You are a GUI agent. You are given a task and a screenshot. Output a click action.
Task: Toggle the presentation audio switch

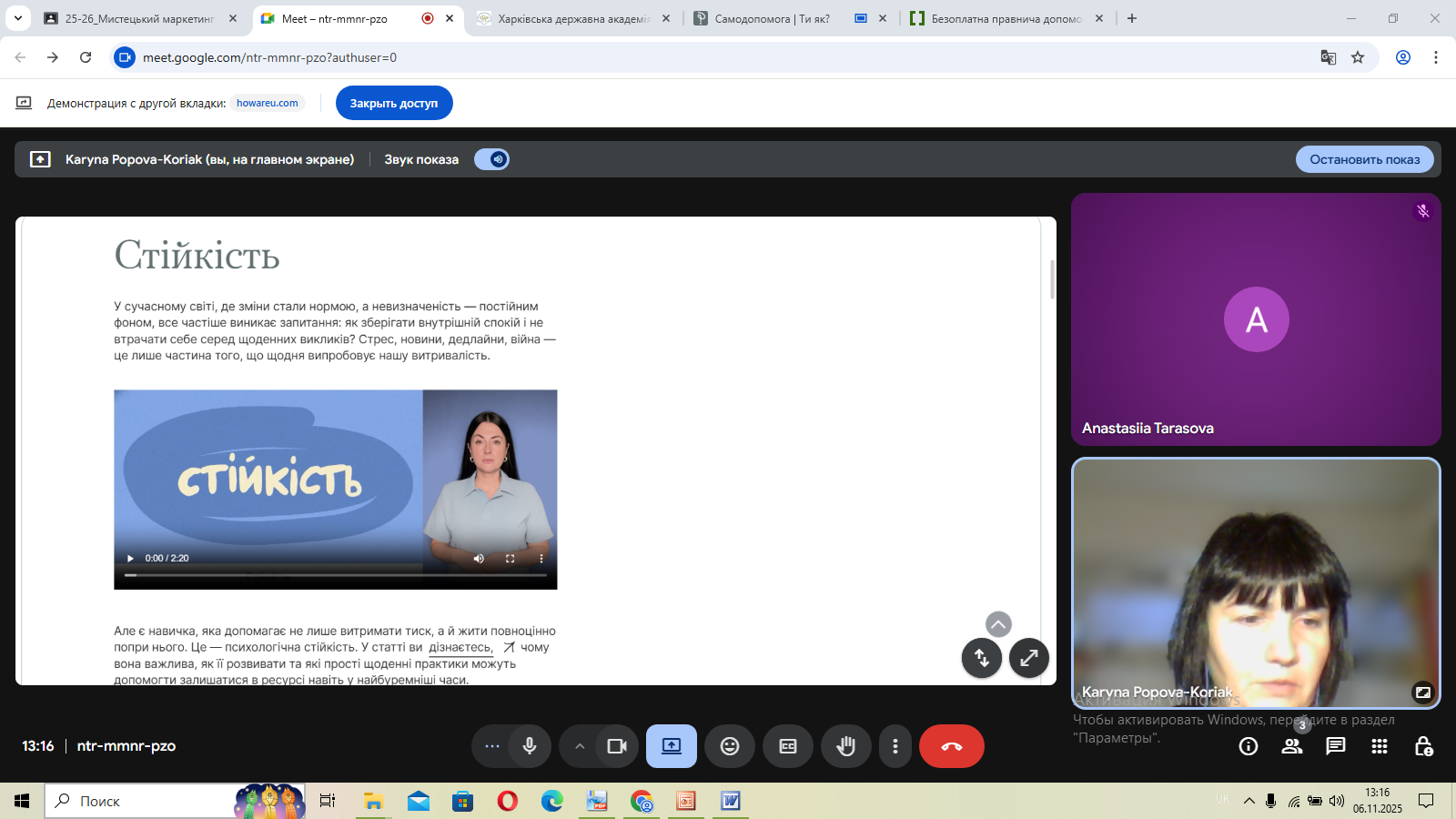(491, 159)
